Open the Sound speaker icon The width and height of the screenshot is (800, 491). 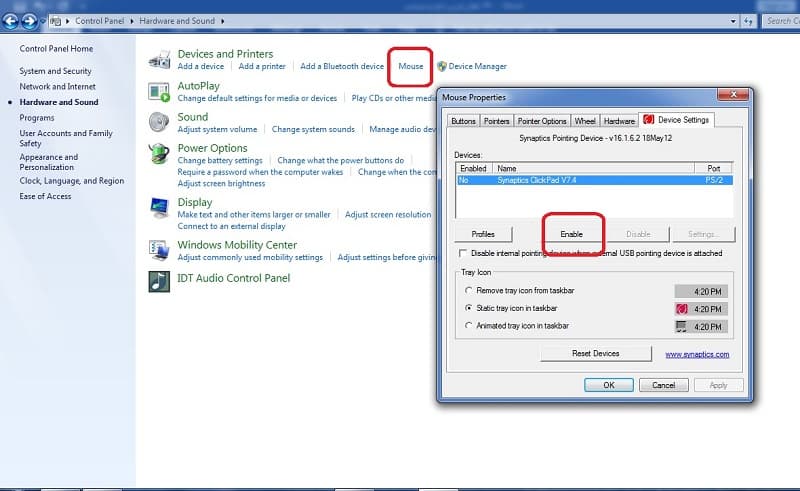point(159,122)
